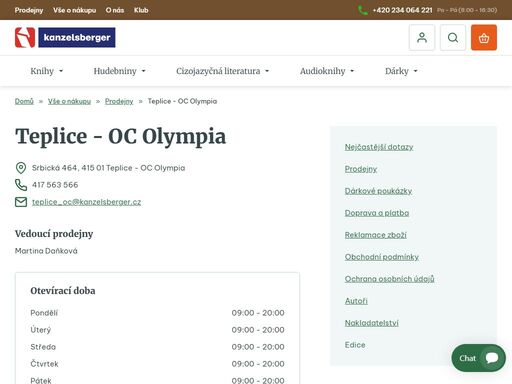Open Autoři sidebar link
The height and width of the screenshot is (384, 512).
(356, 301)
